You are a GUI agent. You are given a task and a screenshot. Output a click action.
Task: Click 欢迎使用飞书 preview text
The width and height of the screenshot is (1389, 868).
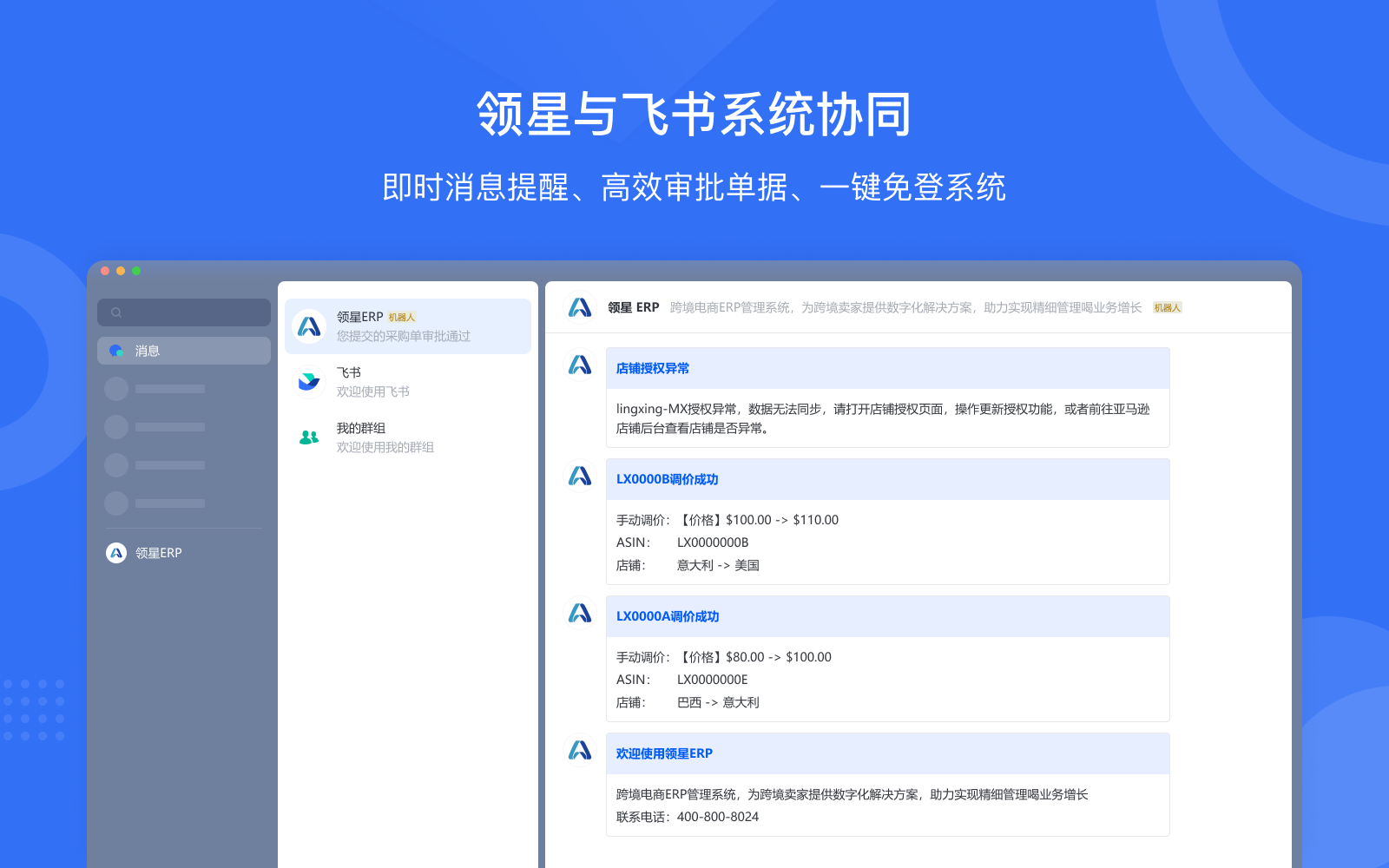[373, 391]
